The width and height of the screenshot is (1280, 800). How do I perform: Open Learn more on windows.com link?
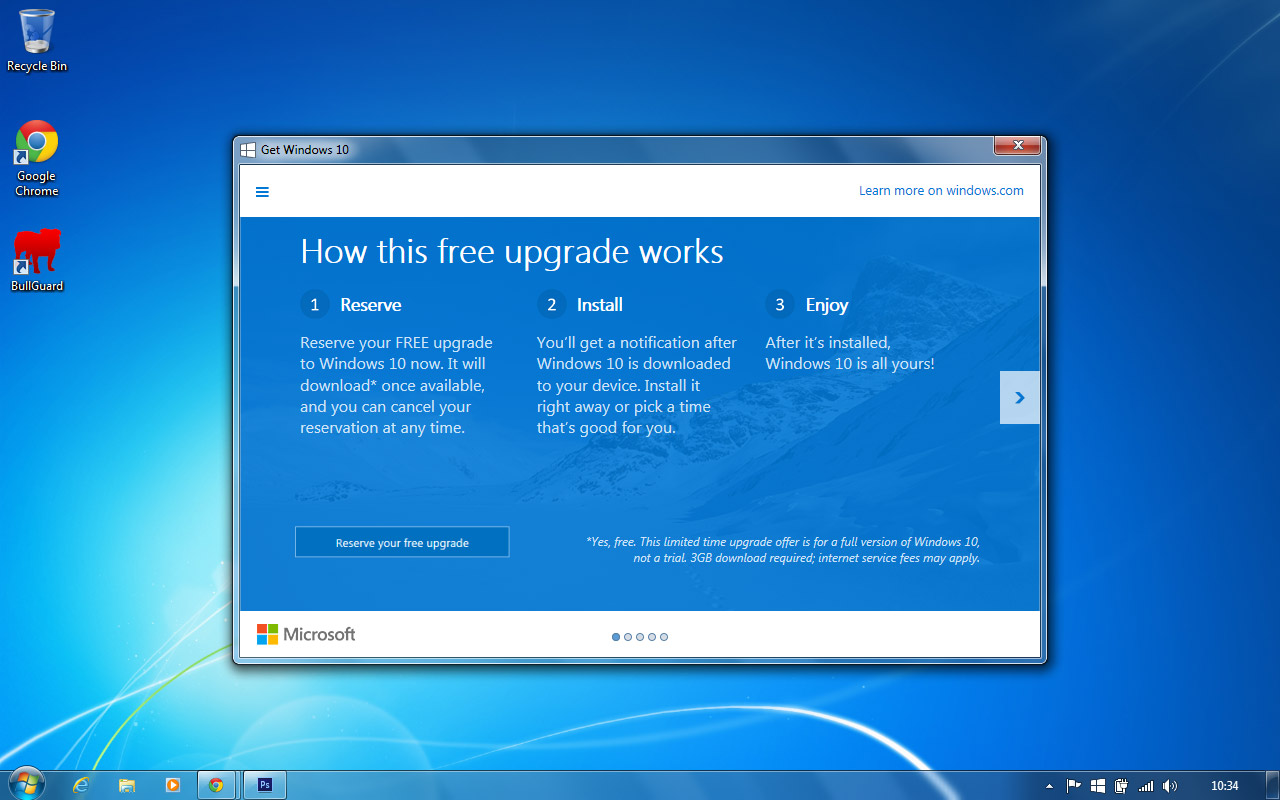coord(941,191)
